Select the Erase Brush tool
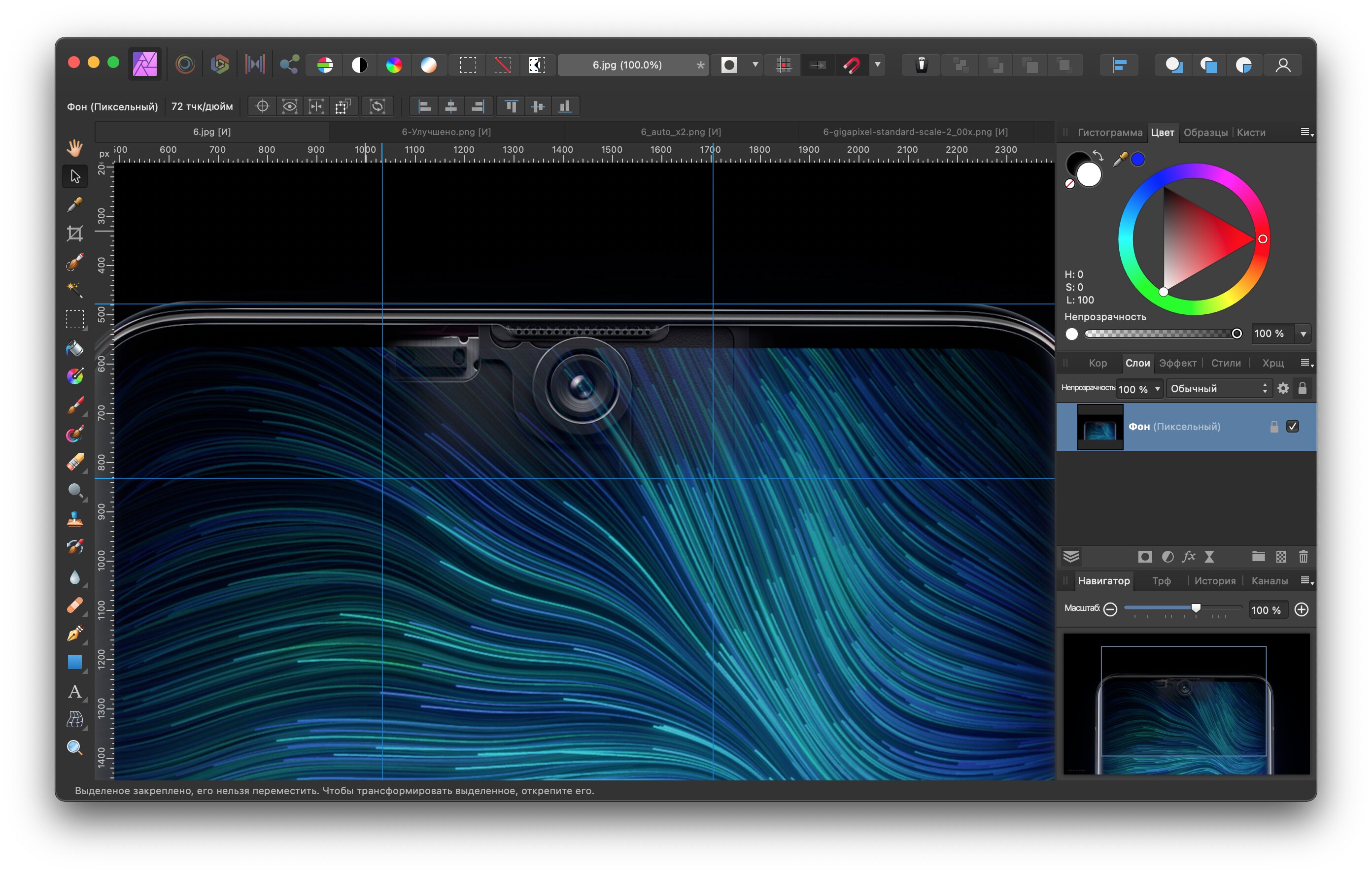1372x874 pixels. coord(74,462)
